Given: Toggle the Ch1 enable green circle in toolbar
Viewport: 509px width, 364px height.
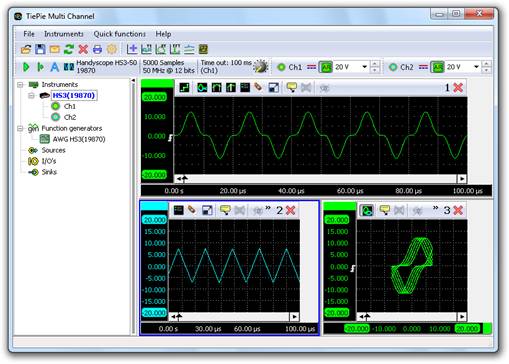Looking at the screenshot, I should [281, 67].
